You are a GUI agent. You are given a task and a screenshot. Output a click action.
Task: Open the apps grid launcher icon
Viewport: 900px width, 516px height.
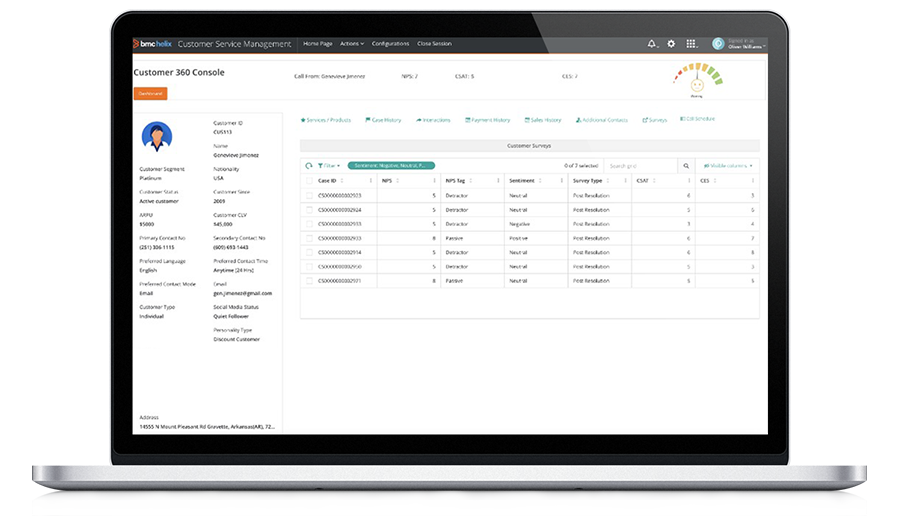[690, 44]
